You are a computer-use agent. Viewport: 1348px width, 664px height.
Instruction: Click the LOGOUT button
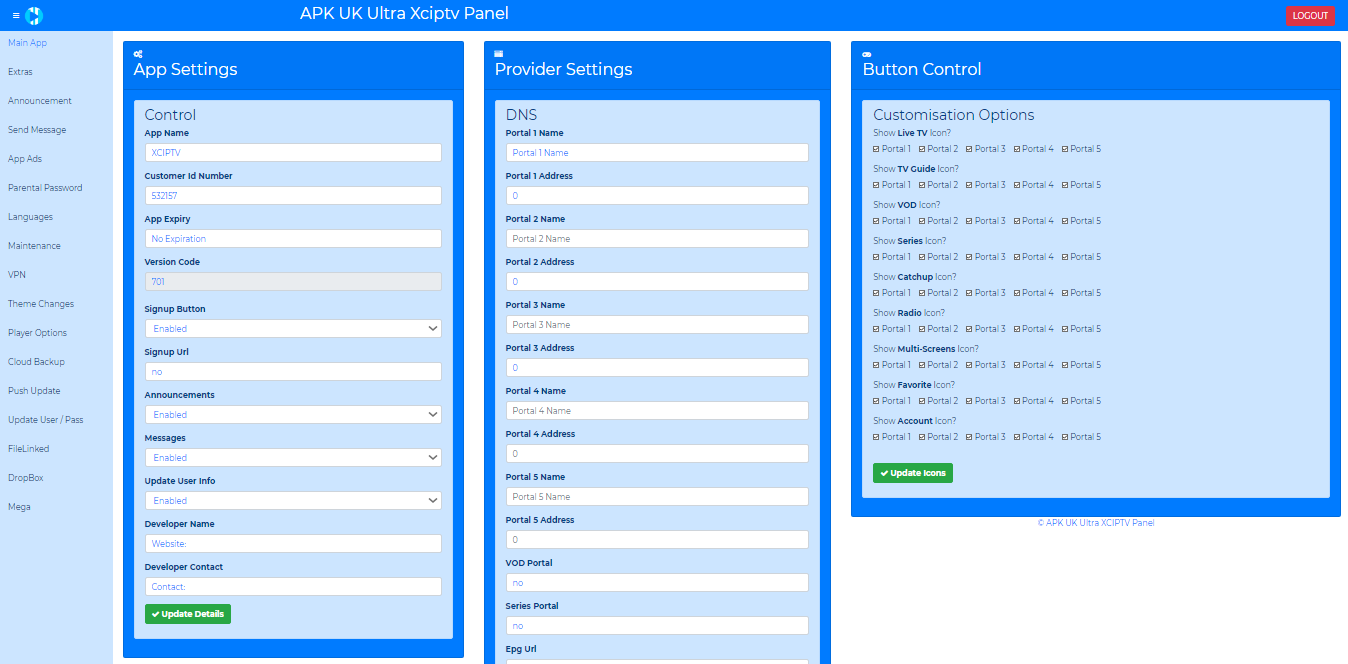click(x=1310, y=15)
